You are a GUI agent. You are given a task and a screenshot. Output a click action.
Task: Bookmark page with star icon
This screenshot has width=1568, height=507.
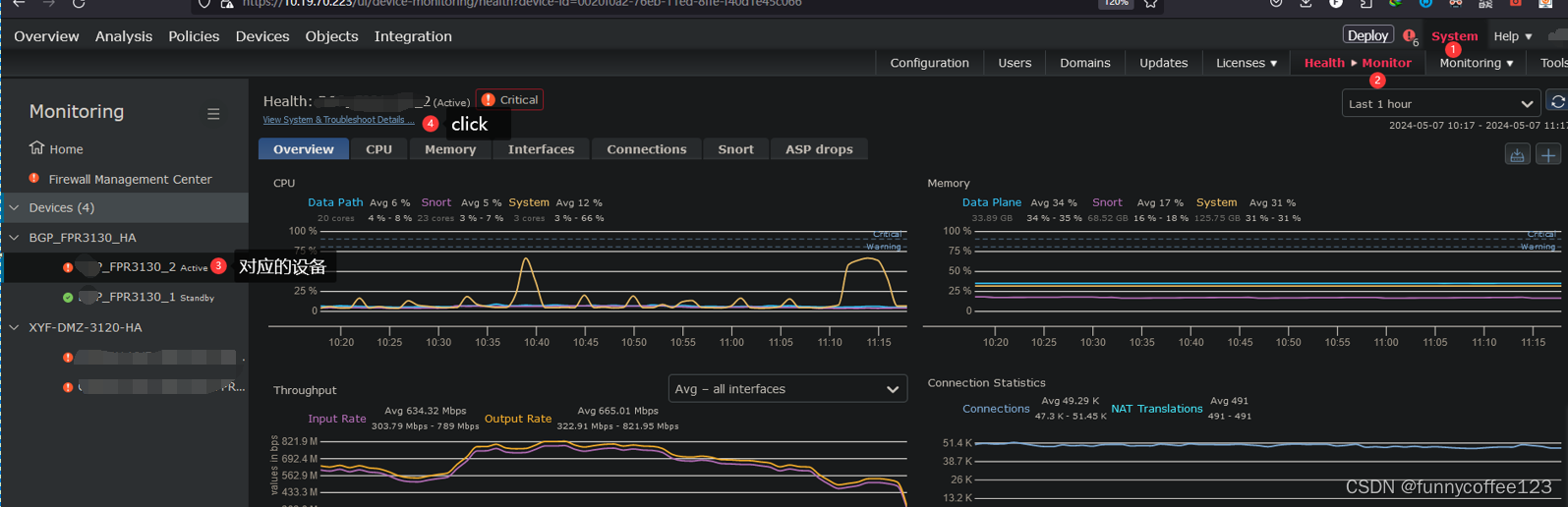[x=1150, y=4]
